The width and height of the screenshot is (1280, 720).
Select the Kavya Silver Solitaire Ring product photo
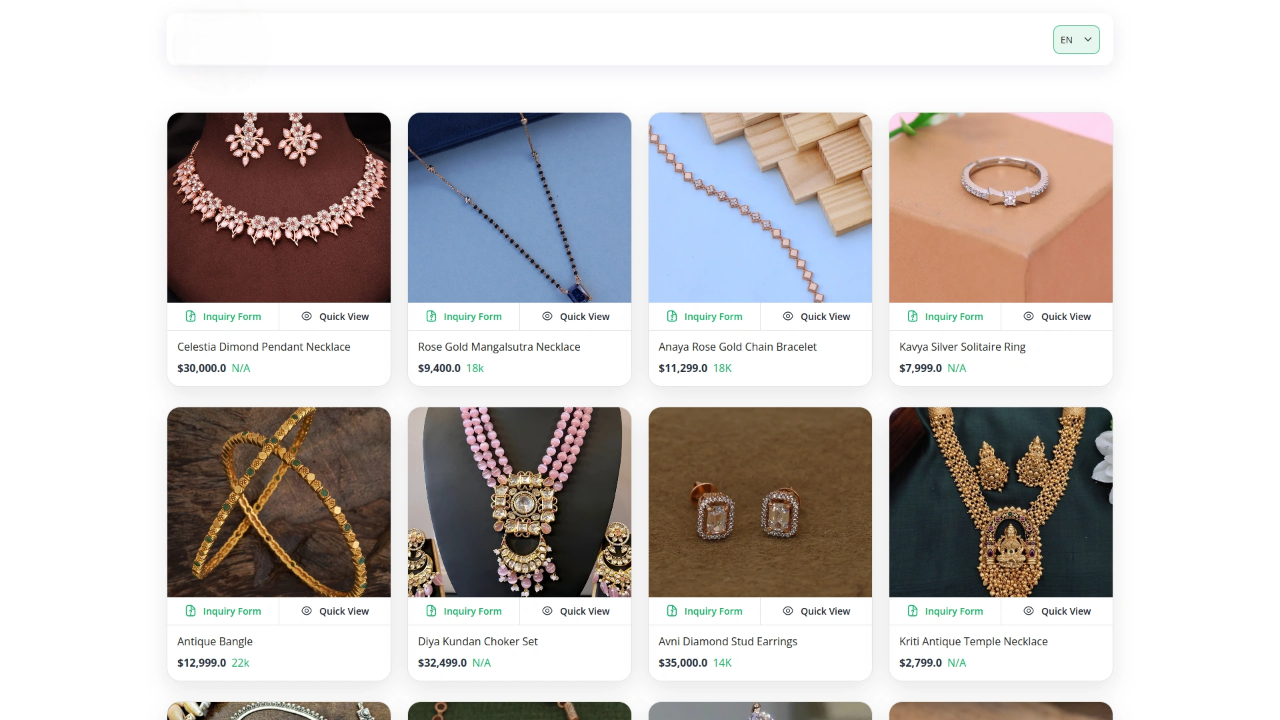coord(1001,207)
